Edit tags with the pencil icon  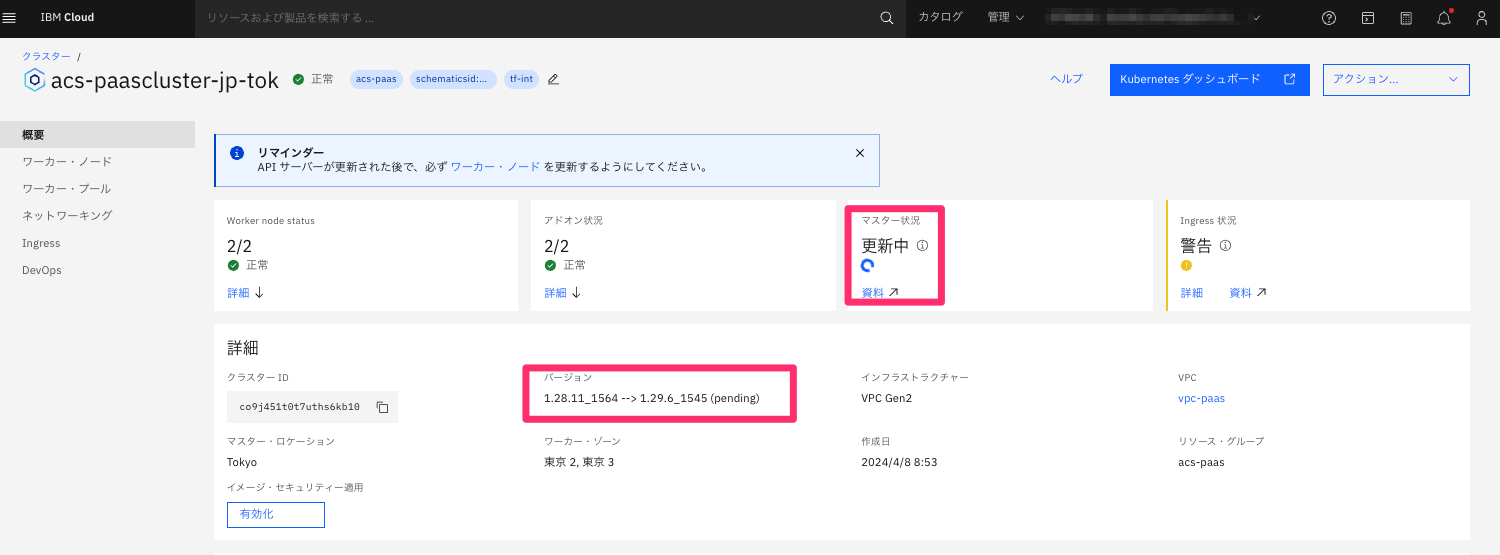click(553, 79)
